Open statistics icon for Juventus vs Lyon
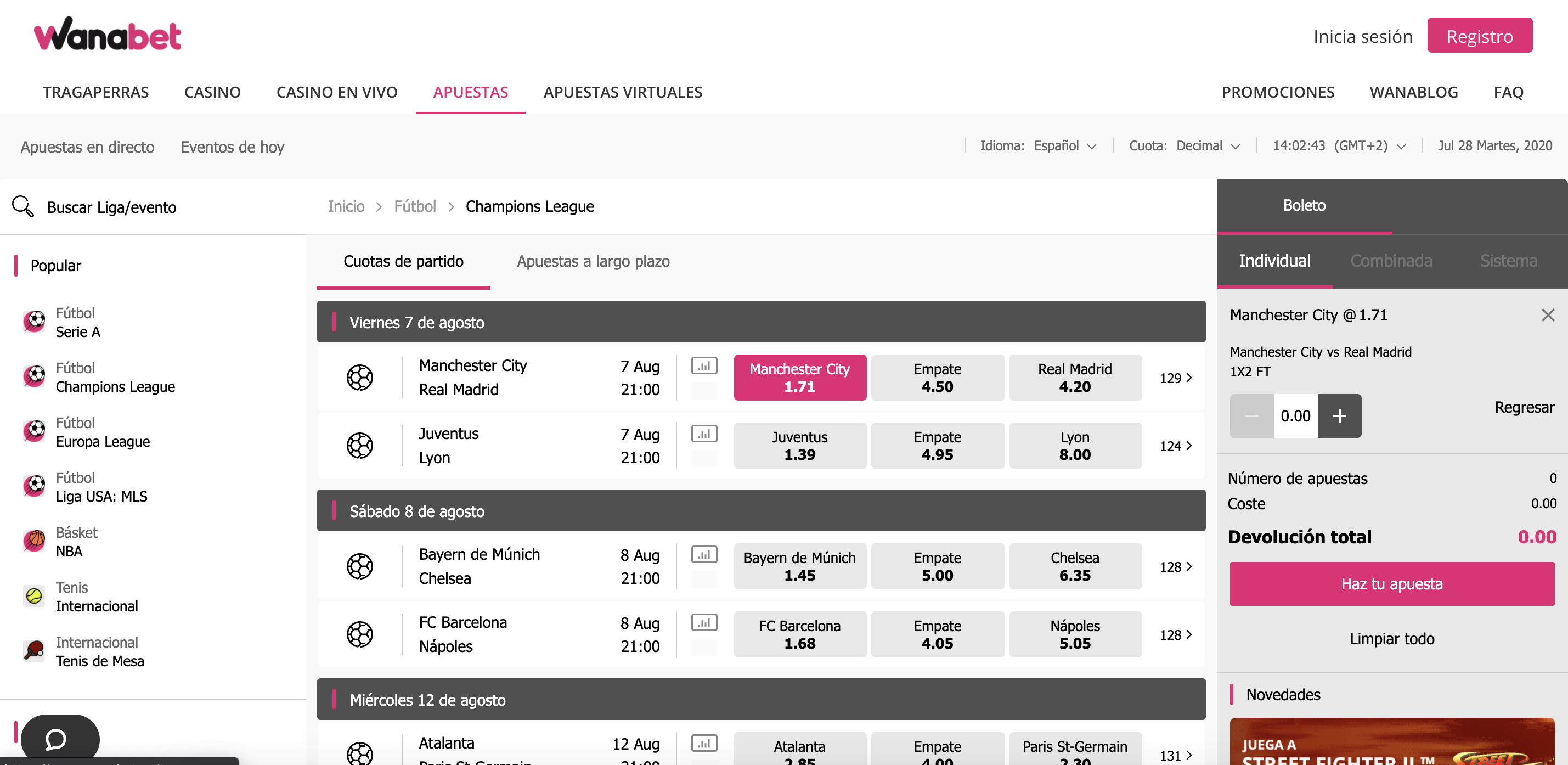The height and width of the screenshot is (765, 1568). 704,434
